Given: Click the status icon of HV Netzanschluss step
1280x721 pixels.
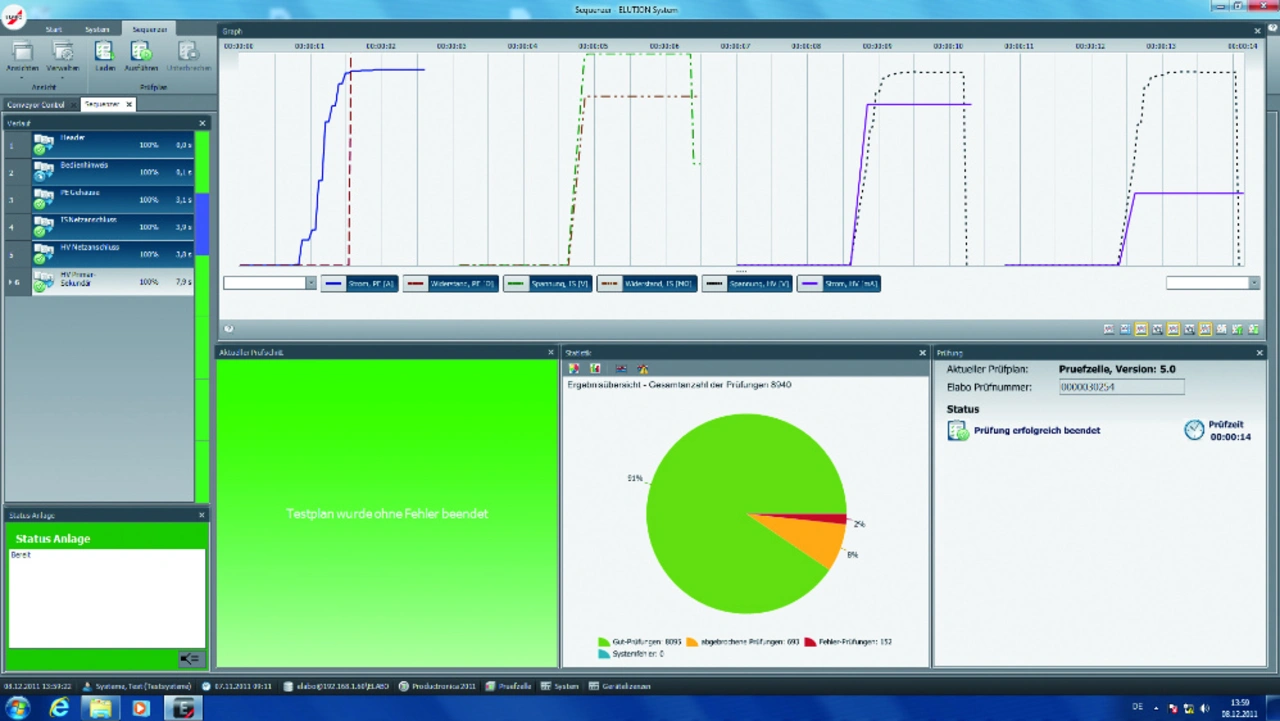Looking at the screenshot, I should (43, 254).
